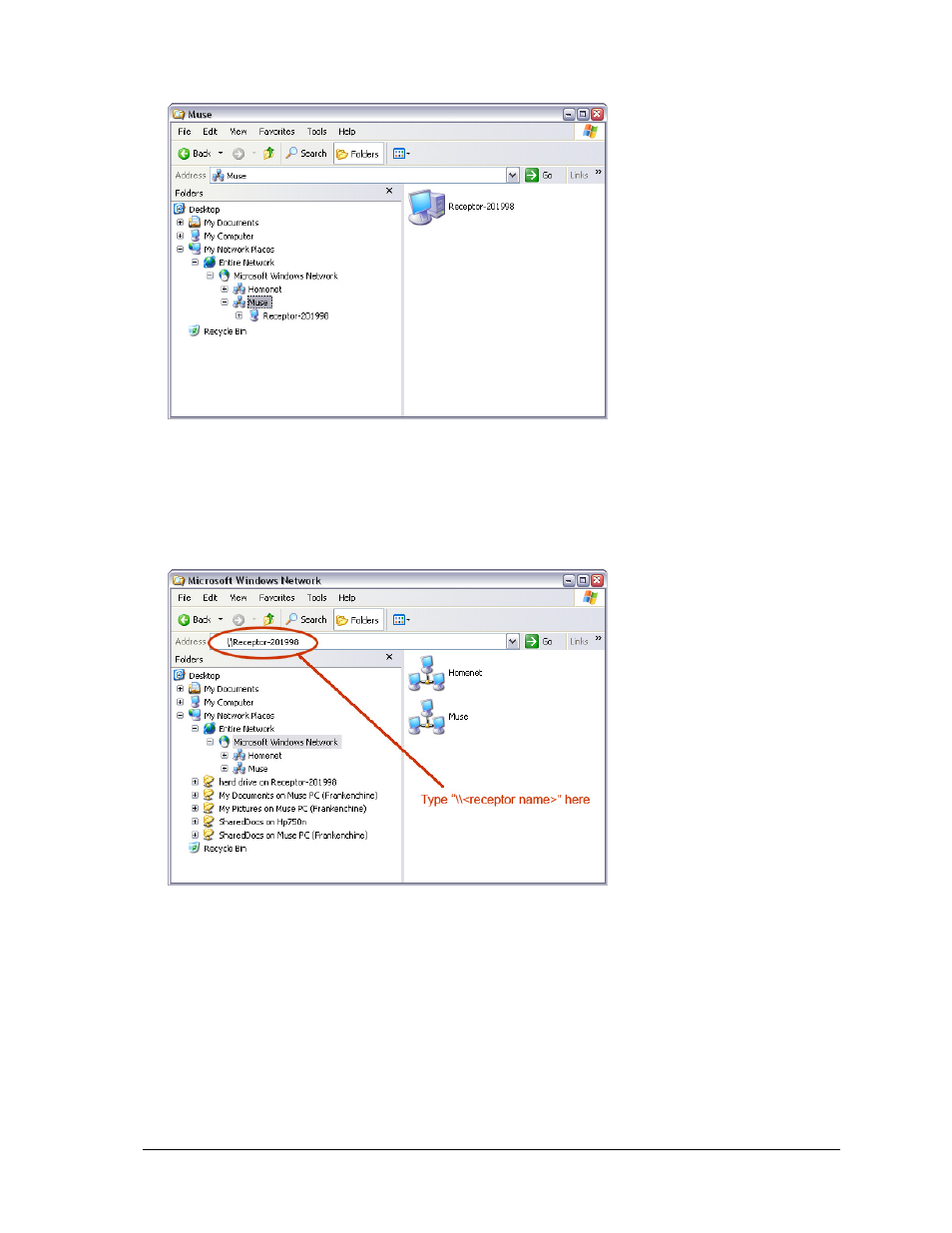The height and width of the screenshot is (1233, 952).
Task: Open address dropdown in Microsoft Windows Network window
Action: pos(513,642)
